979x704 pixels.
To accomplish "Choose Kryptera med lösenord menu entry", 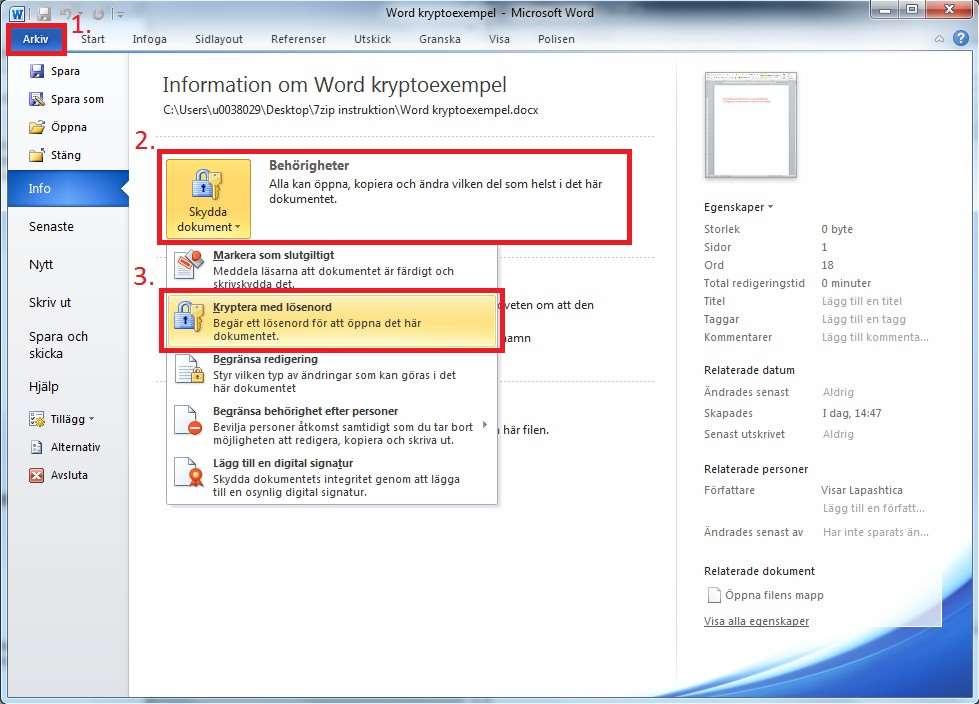I will [332, 321].
